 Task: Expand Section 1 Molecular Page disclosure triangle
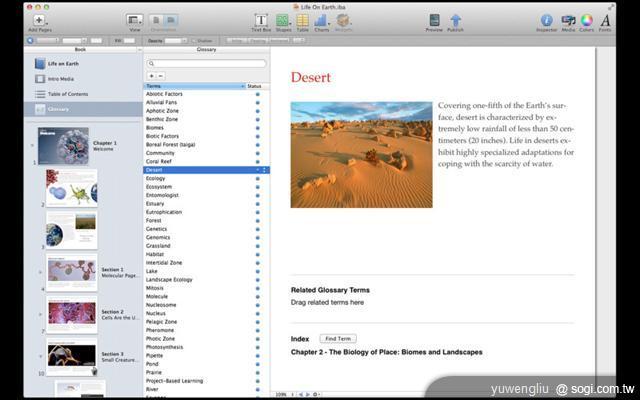[40, 272]
